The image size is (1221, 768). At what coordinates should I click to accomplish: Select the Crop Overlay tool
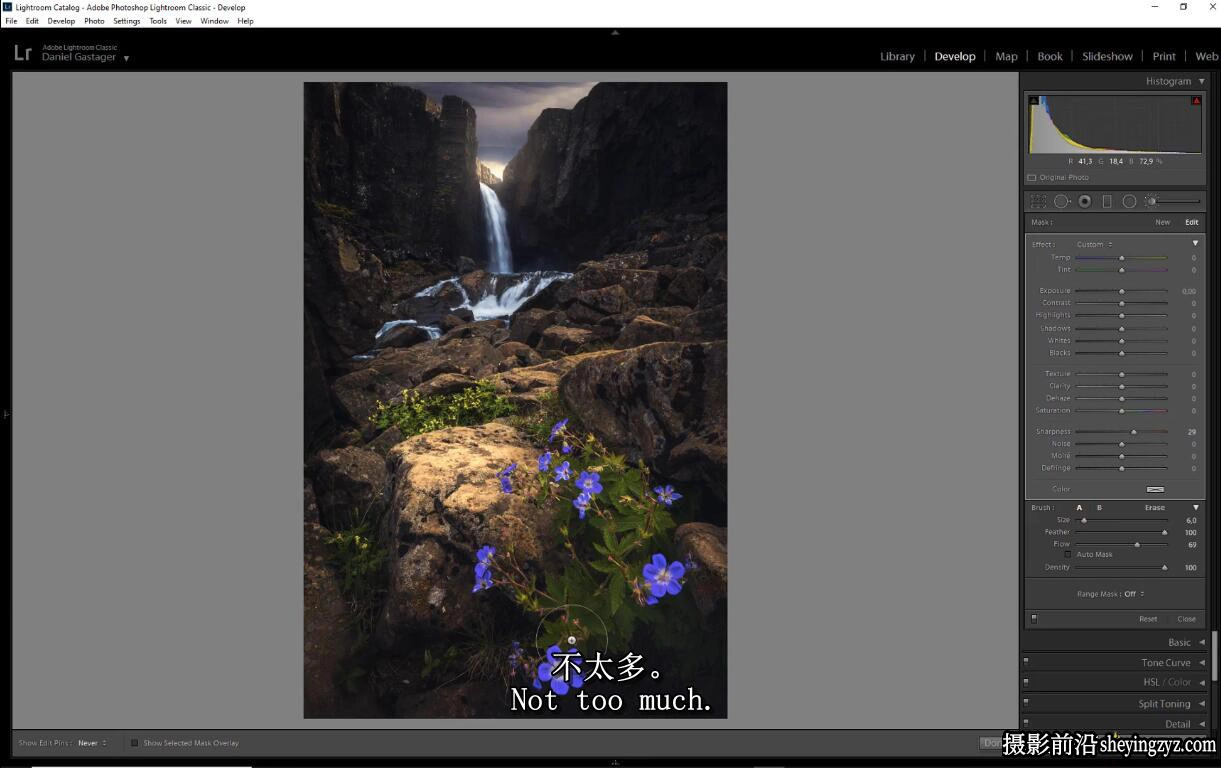click(1038, 201)
